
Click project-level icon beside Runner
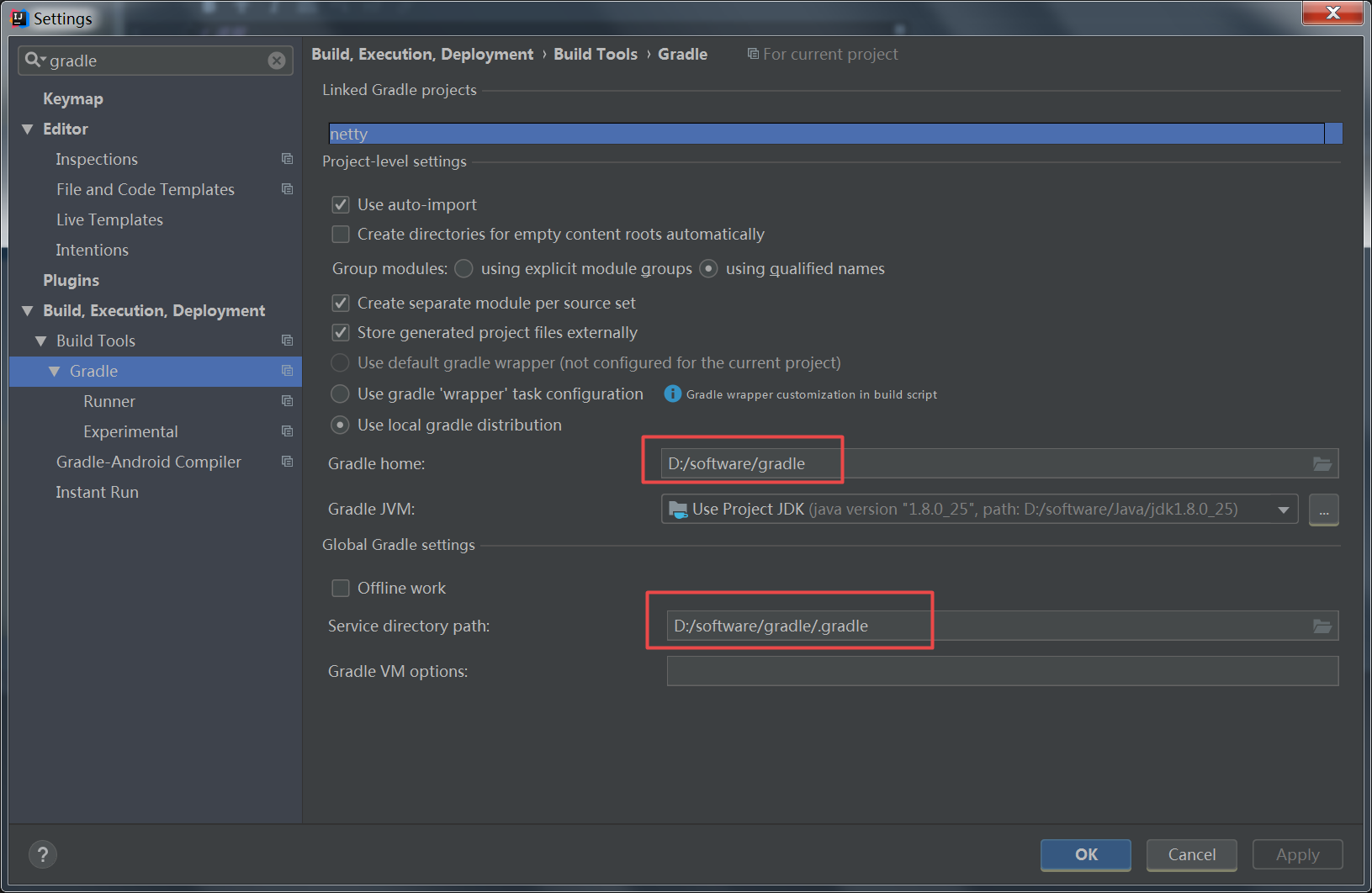tap(287, 401)
